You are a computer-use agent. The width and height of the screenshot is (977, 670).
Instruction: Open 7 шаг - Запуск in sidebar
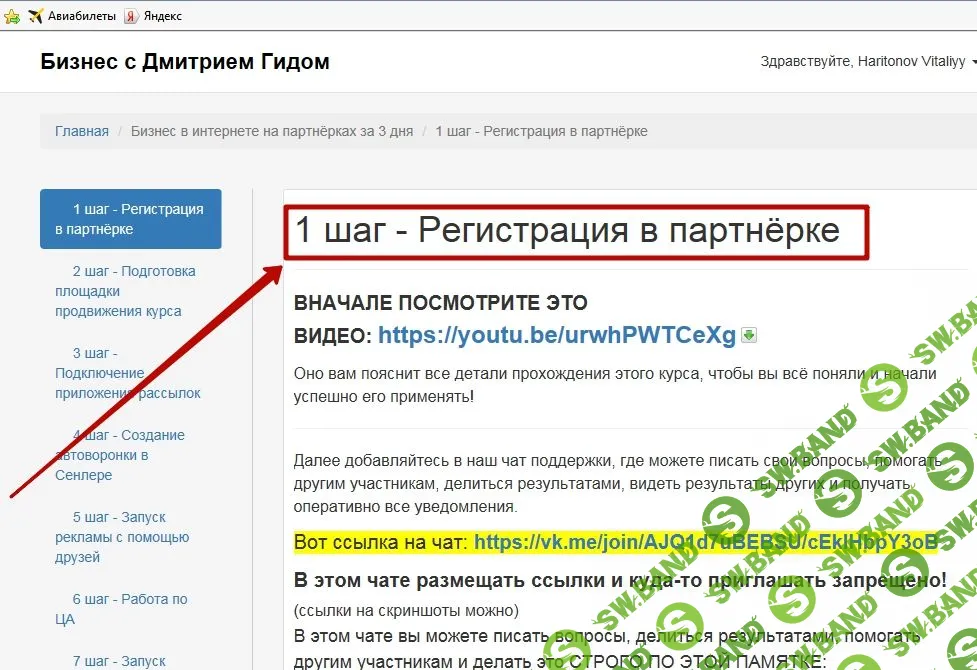[119, 661]
